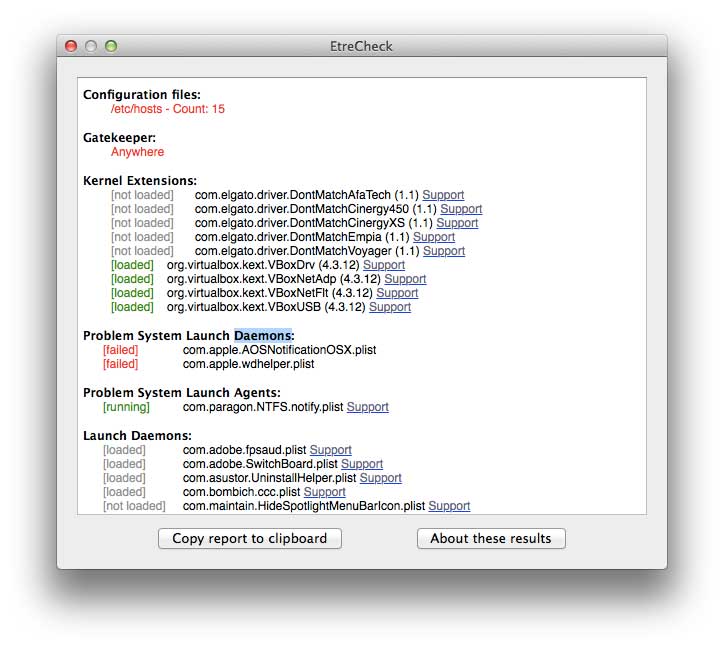The image size is (724, 648).
Task: Click [loaded] status beside VBoxDrv
Action: click(x=132, y=265)
